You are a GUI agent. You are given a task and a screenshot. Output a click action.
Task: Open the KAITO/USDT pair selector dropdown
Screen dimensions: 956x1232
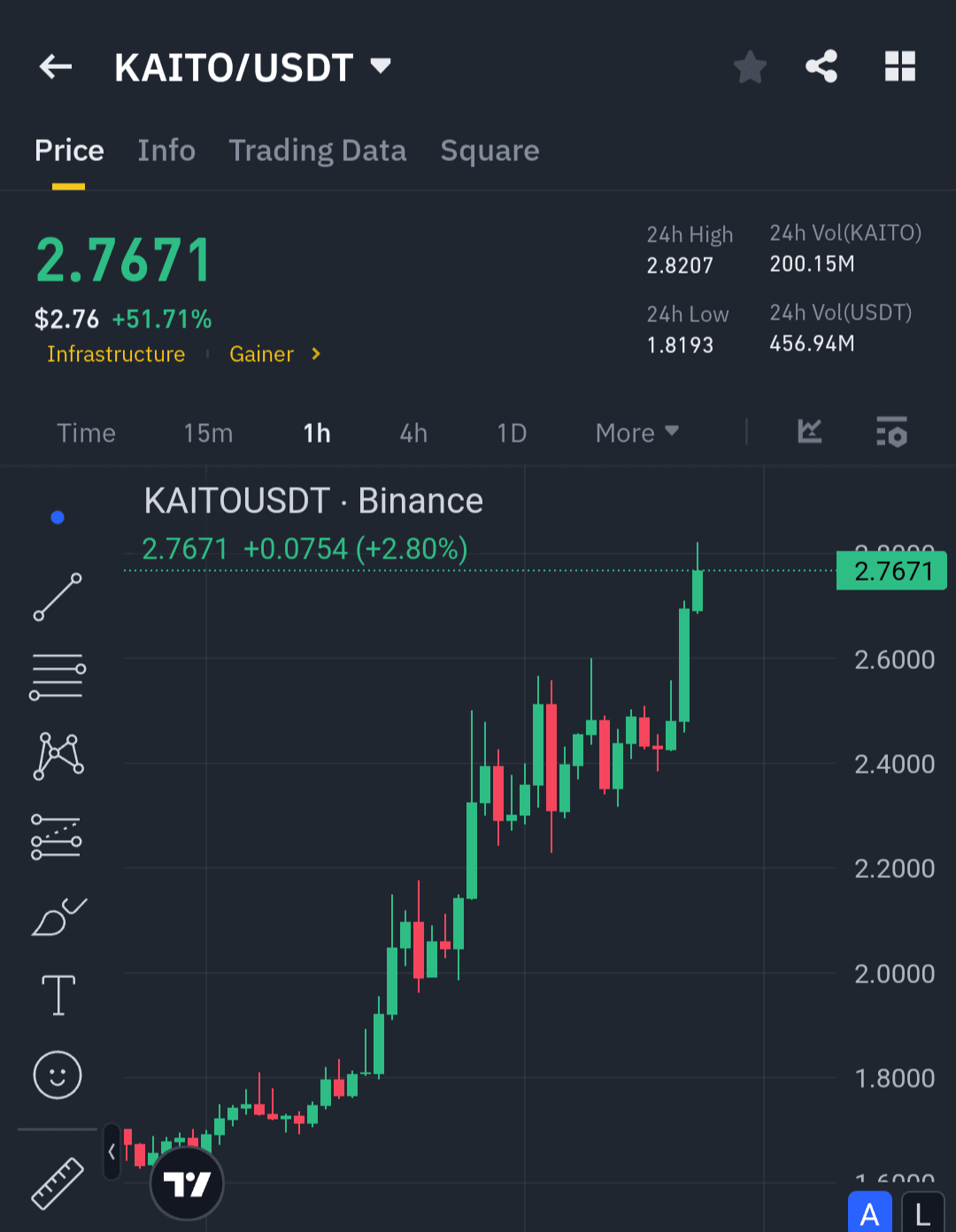point(252,67)
